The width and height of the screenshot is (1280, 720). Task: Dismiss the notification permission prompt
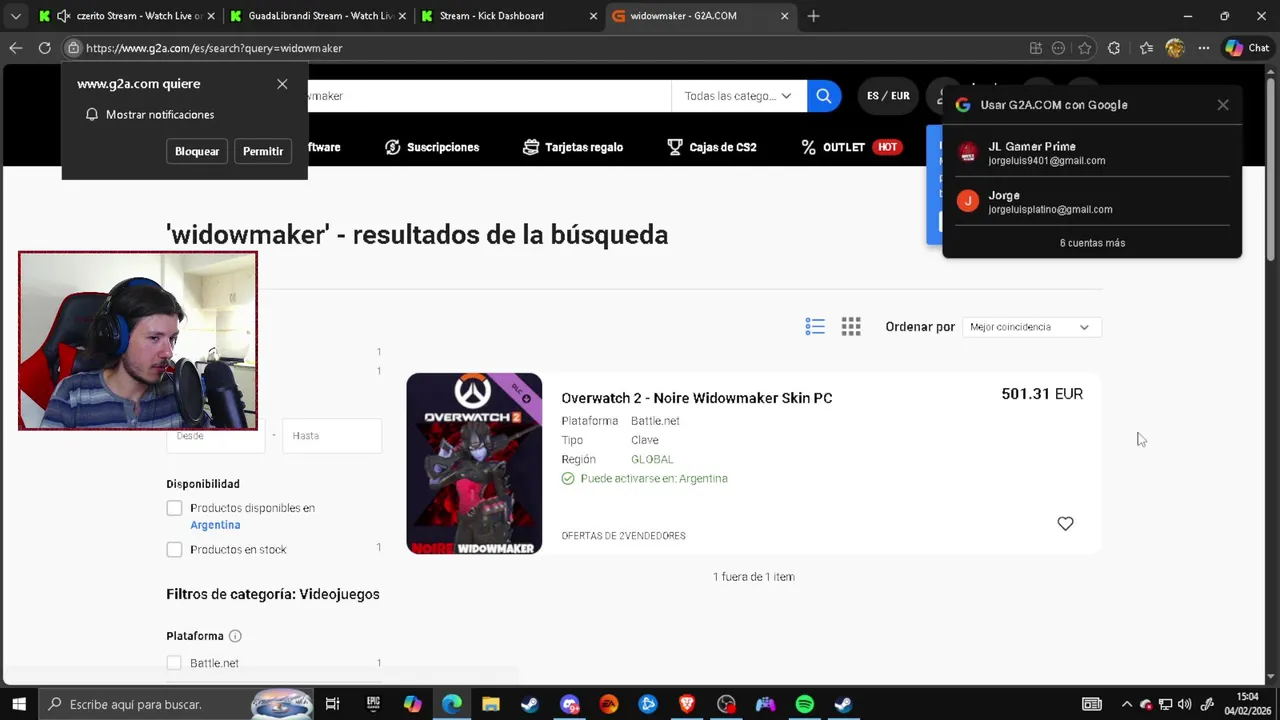click(x=282, y=84)
